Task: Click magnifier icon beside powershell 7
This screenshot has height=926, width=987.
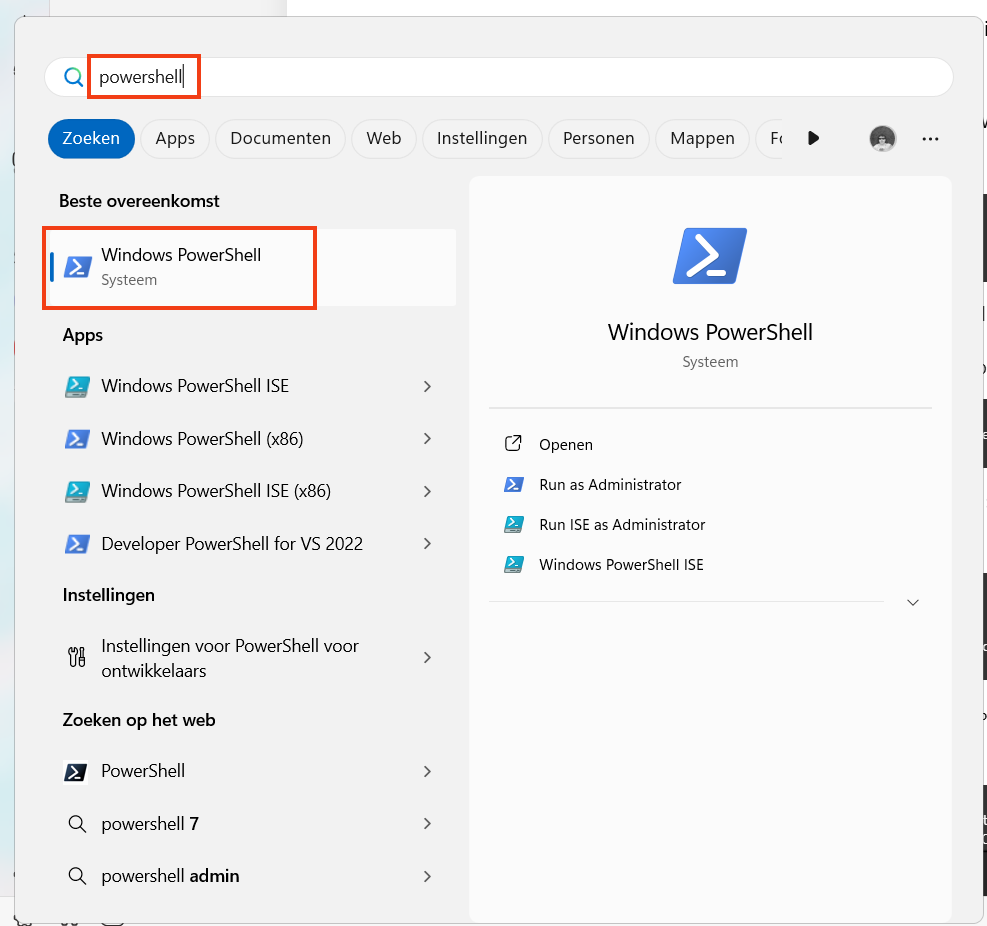Action: [77, 823]
